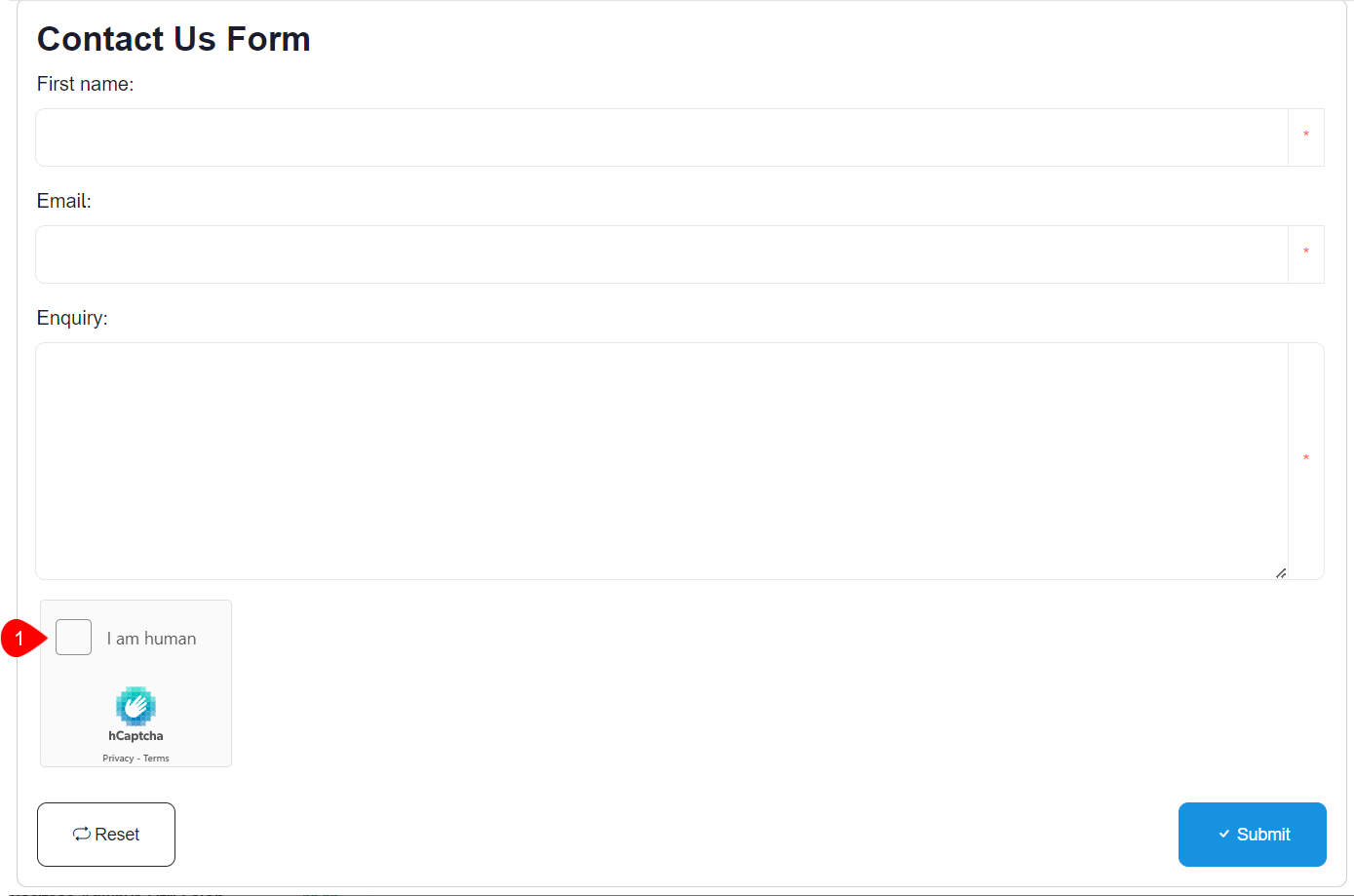Click the hCaptcha hand logo icon
The height and width of the screenshot is (896, 1354).
click(135, 706)
